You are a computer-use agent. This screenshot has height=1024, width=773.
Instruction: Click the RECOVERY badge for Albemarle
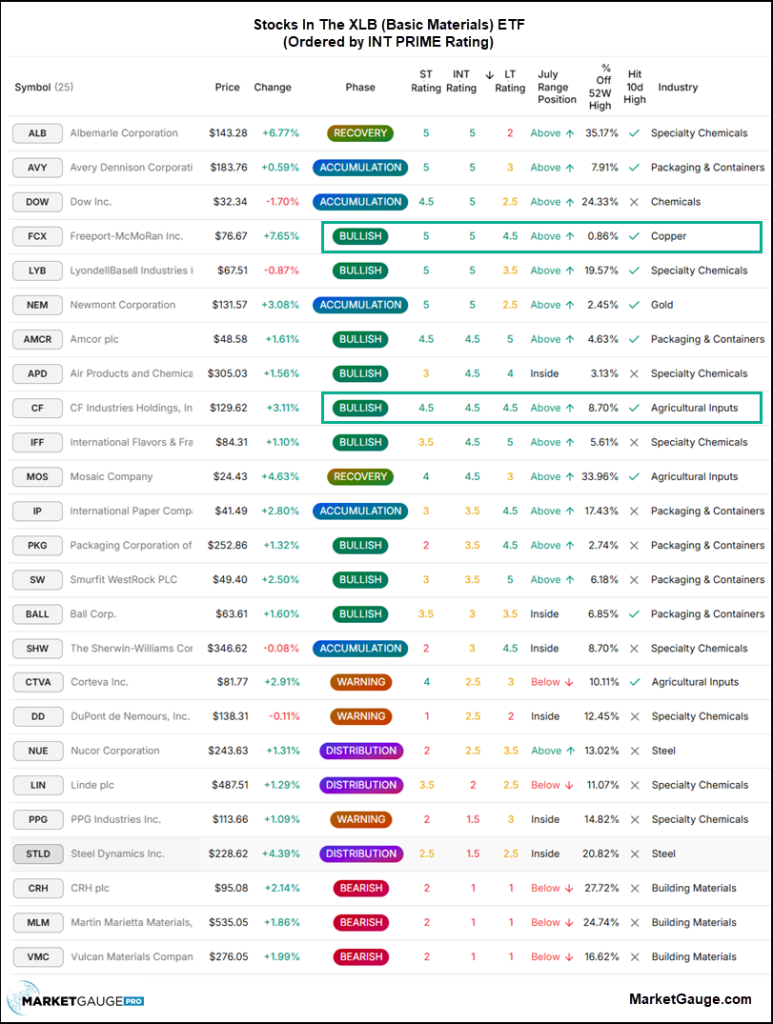(x=360, y=133)
